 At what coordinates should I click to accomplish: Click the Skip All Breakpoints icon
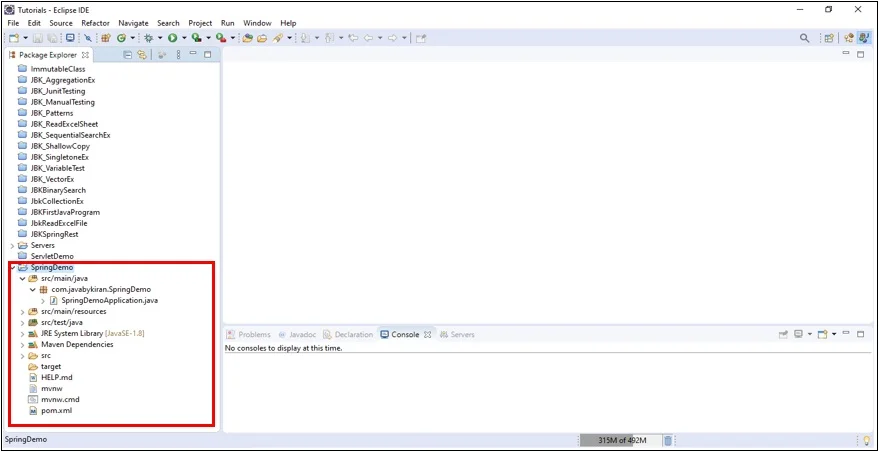point(88,38)
